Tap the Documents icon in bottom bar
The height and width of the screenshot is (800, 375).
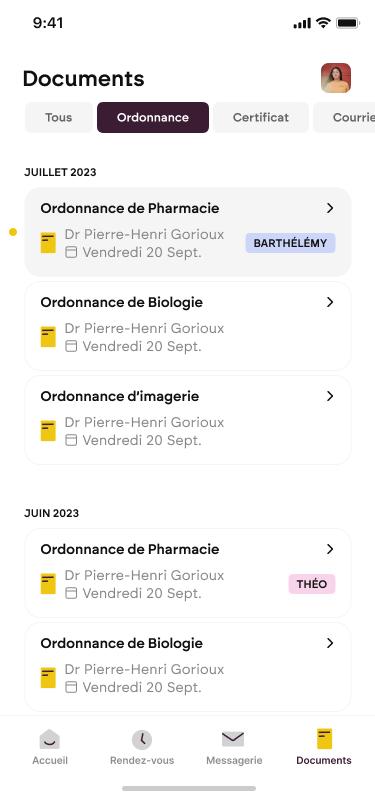324,739
